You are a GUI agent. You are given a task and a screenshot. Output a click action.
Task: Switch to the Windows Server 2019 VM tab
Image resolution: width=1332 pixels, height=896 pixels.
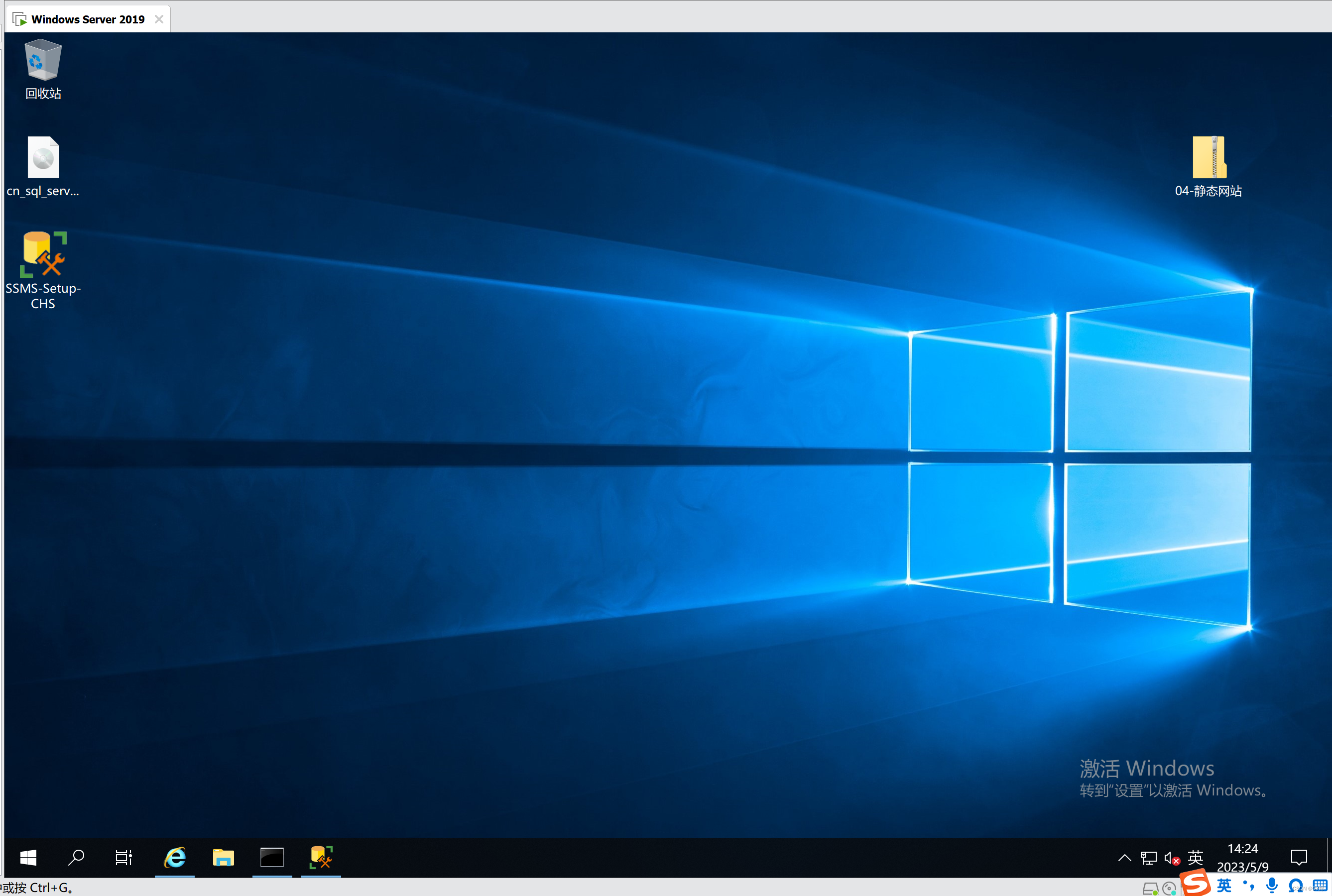(88, 19)
